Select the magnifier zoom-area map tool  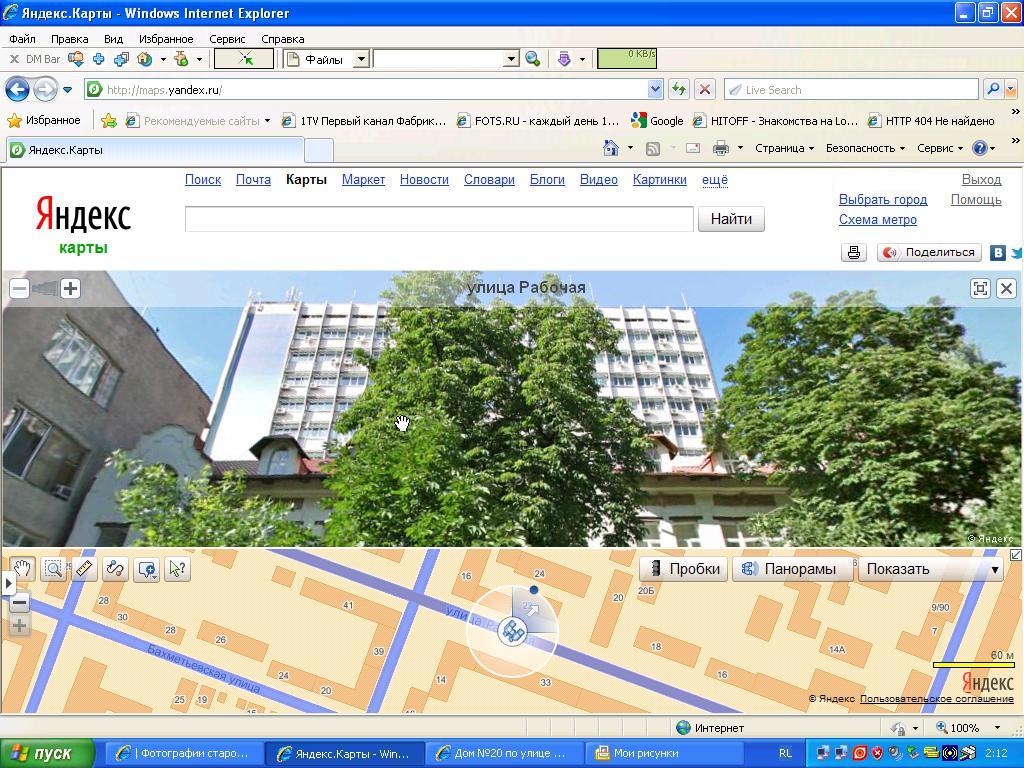[53, 569]
